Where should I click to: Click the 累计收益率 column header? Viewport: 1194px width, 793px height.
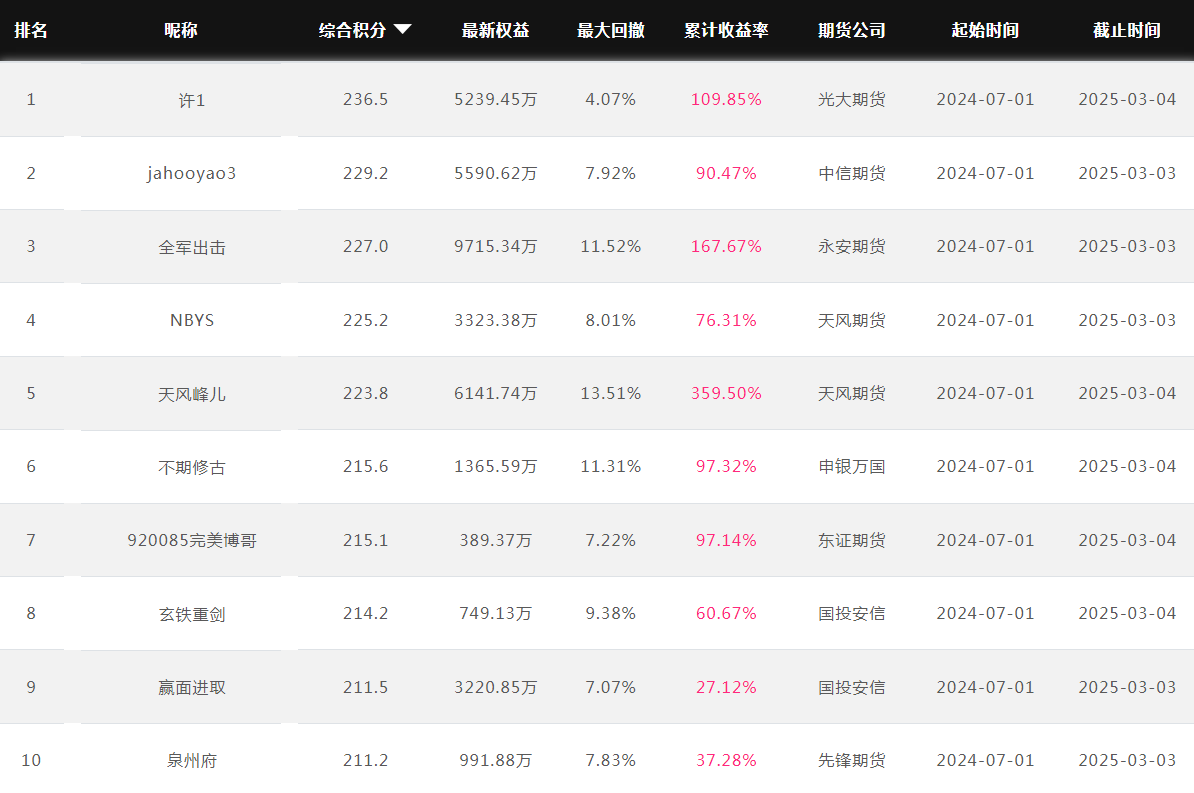726,30
